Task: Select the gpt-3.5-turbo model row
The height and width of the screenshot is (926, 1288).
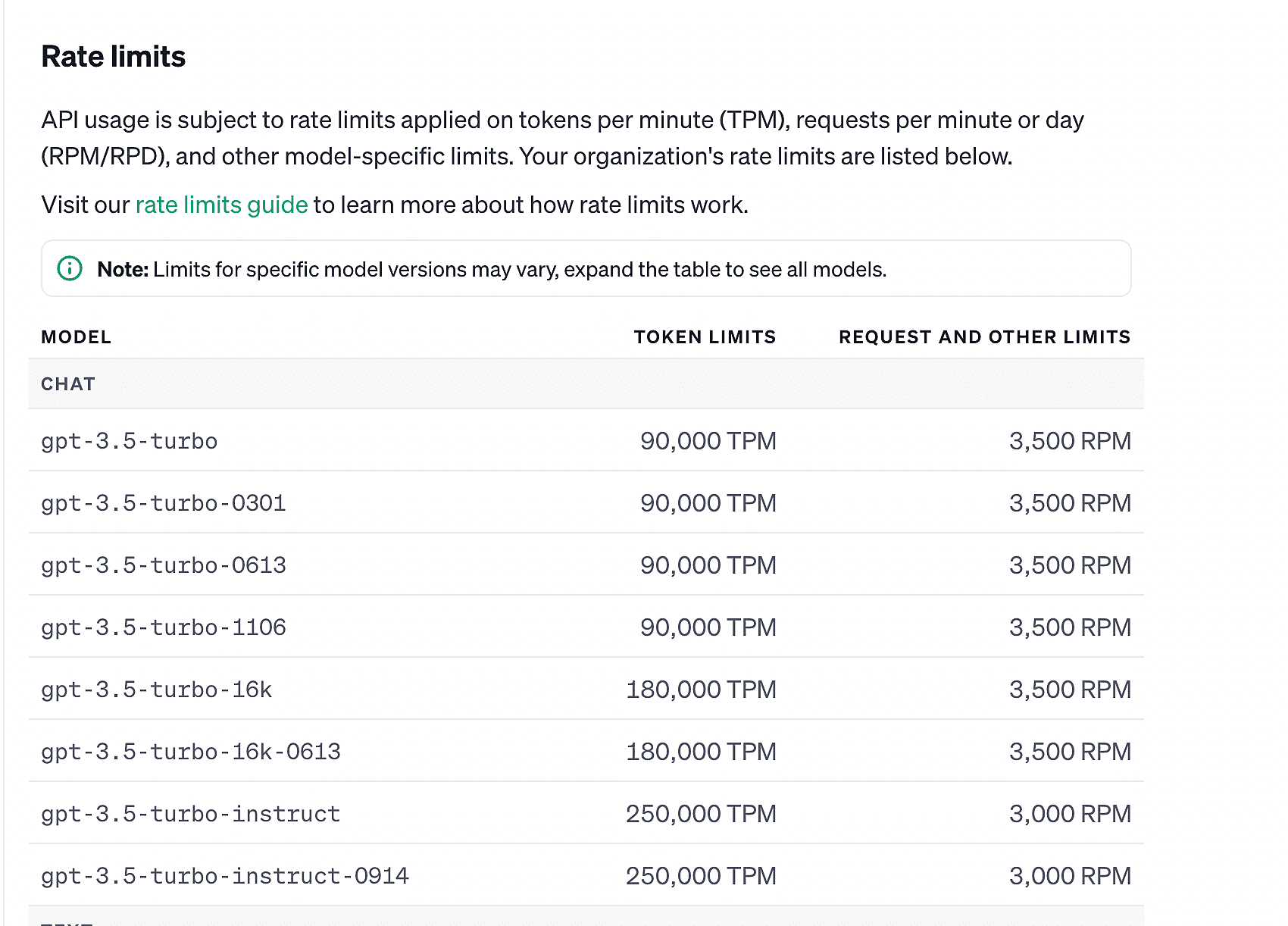Action: [x=586, y=440]
